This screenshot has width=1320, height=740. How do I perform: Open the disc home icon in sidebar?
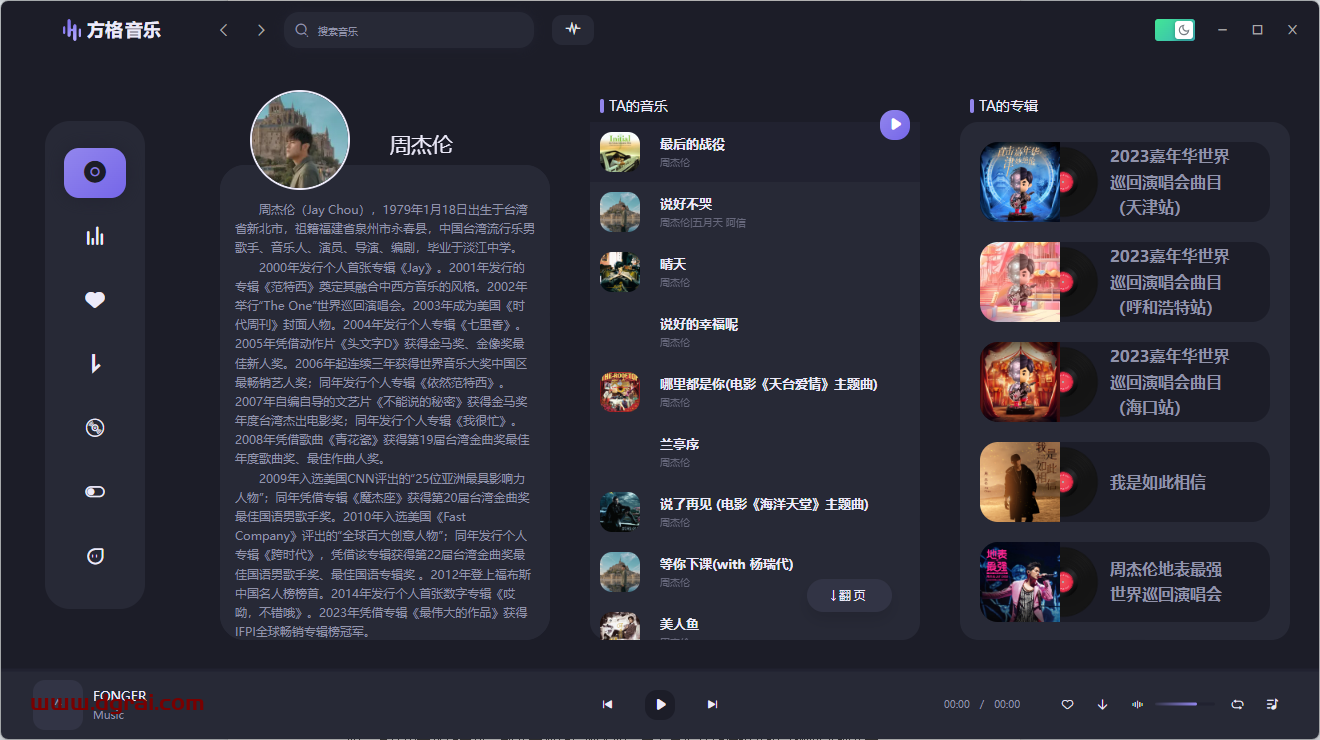coord(95,173)
